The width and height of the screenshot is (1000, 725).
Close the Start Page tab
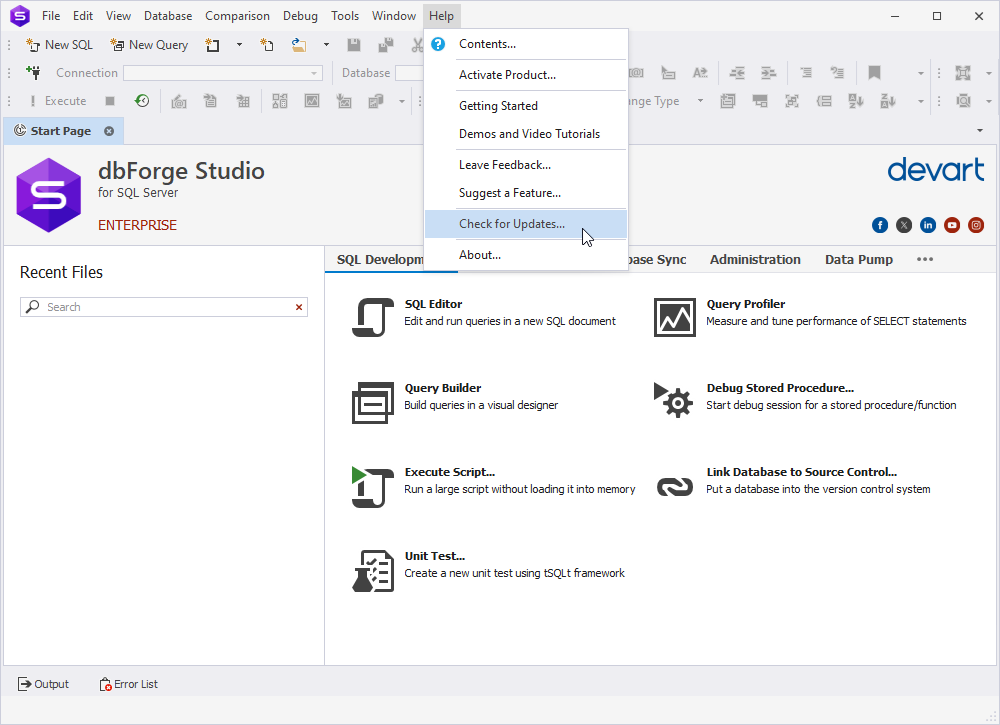[109, 131]
